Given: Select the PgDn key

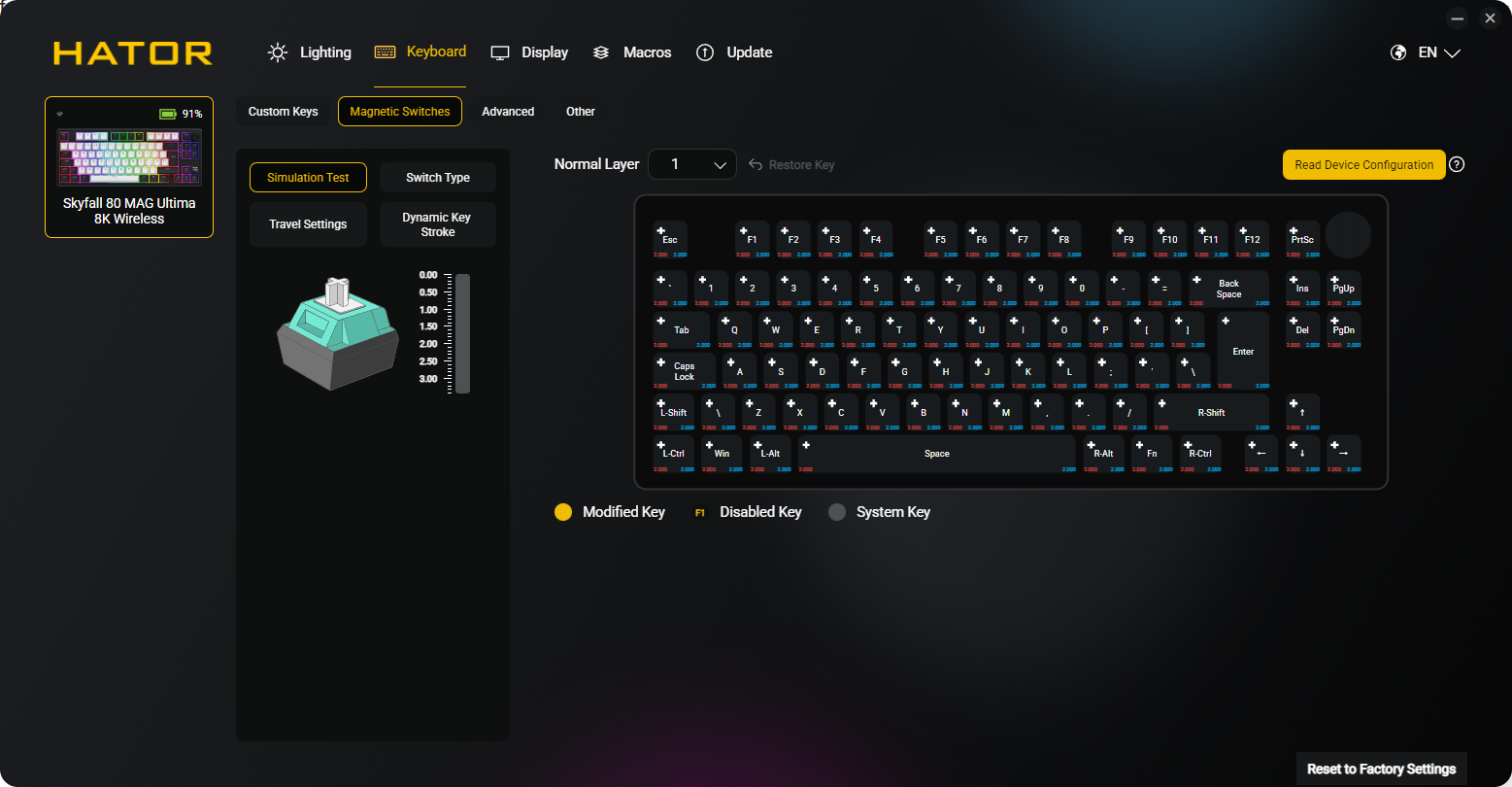Looking at the screenshot, I should 1344,330.
